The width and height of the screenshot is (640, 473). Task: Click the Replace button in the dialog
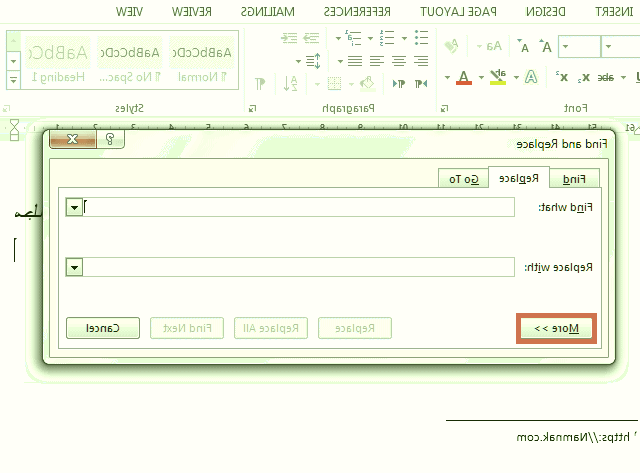[x=355, y=328]
